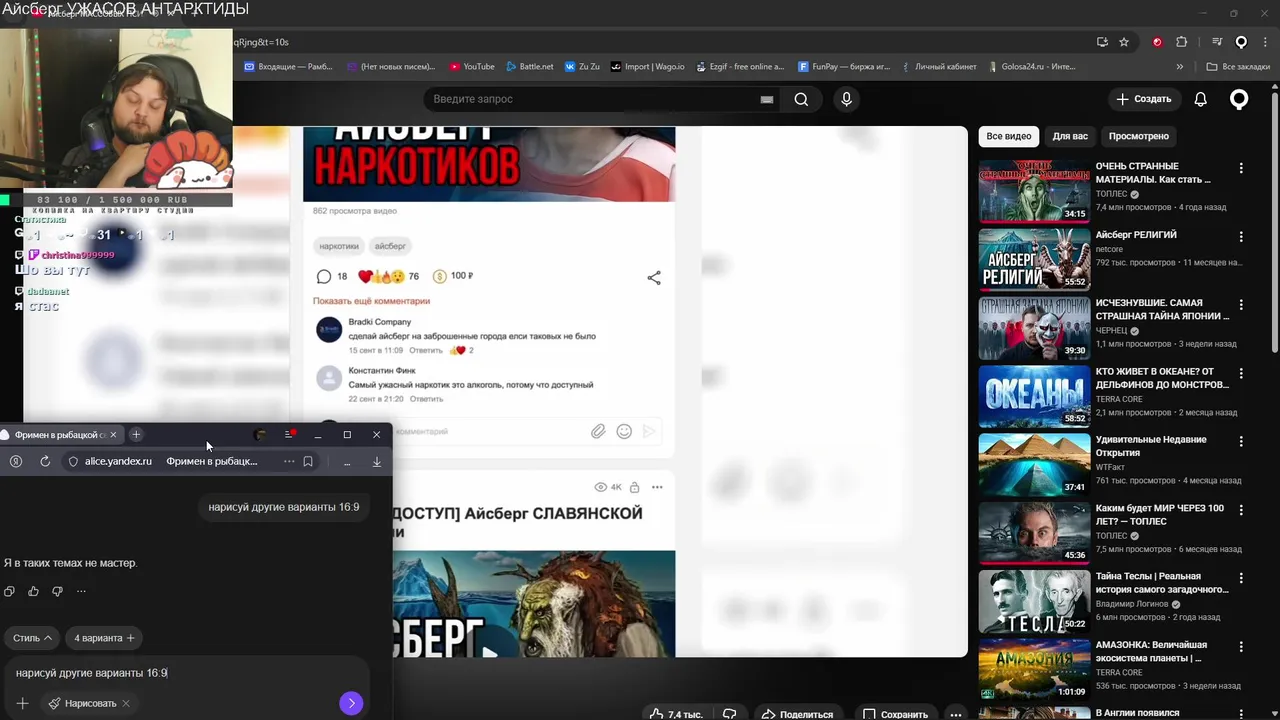Like the video showing 7,4 тыс.

[x=676, y=714]
